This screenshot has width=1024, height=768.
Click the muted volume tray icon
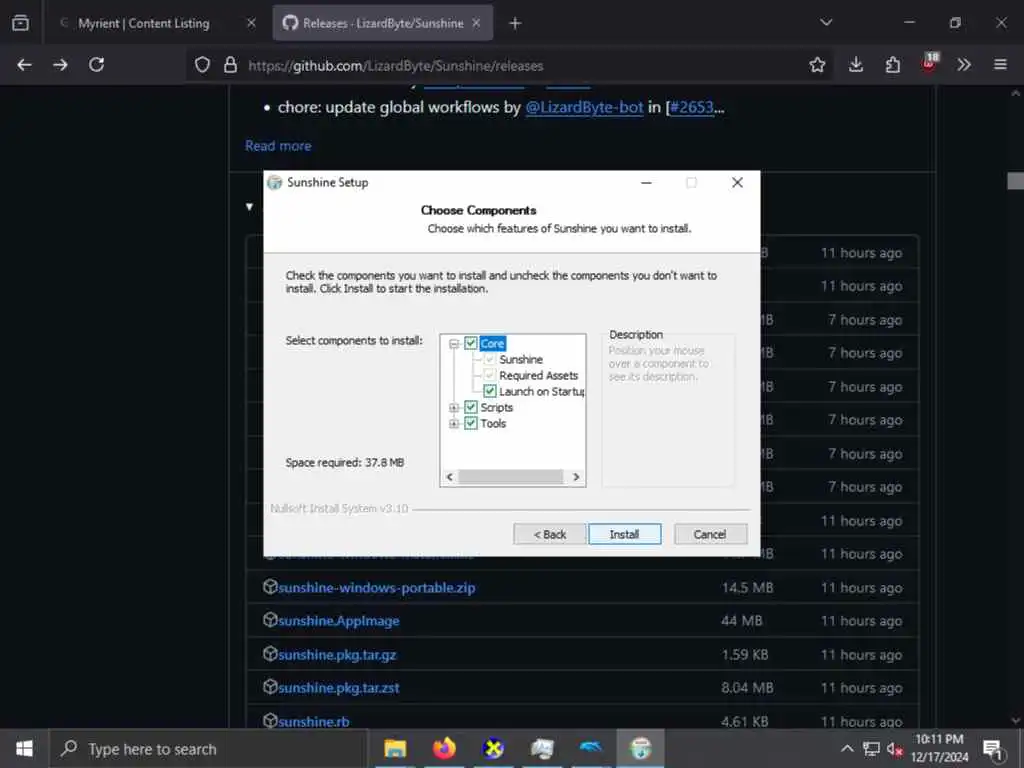[x=895, y=749]
